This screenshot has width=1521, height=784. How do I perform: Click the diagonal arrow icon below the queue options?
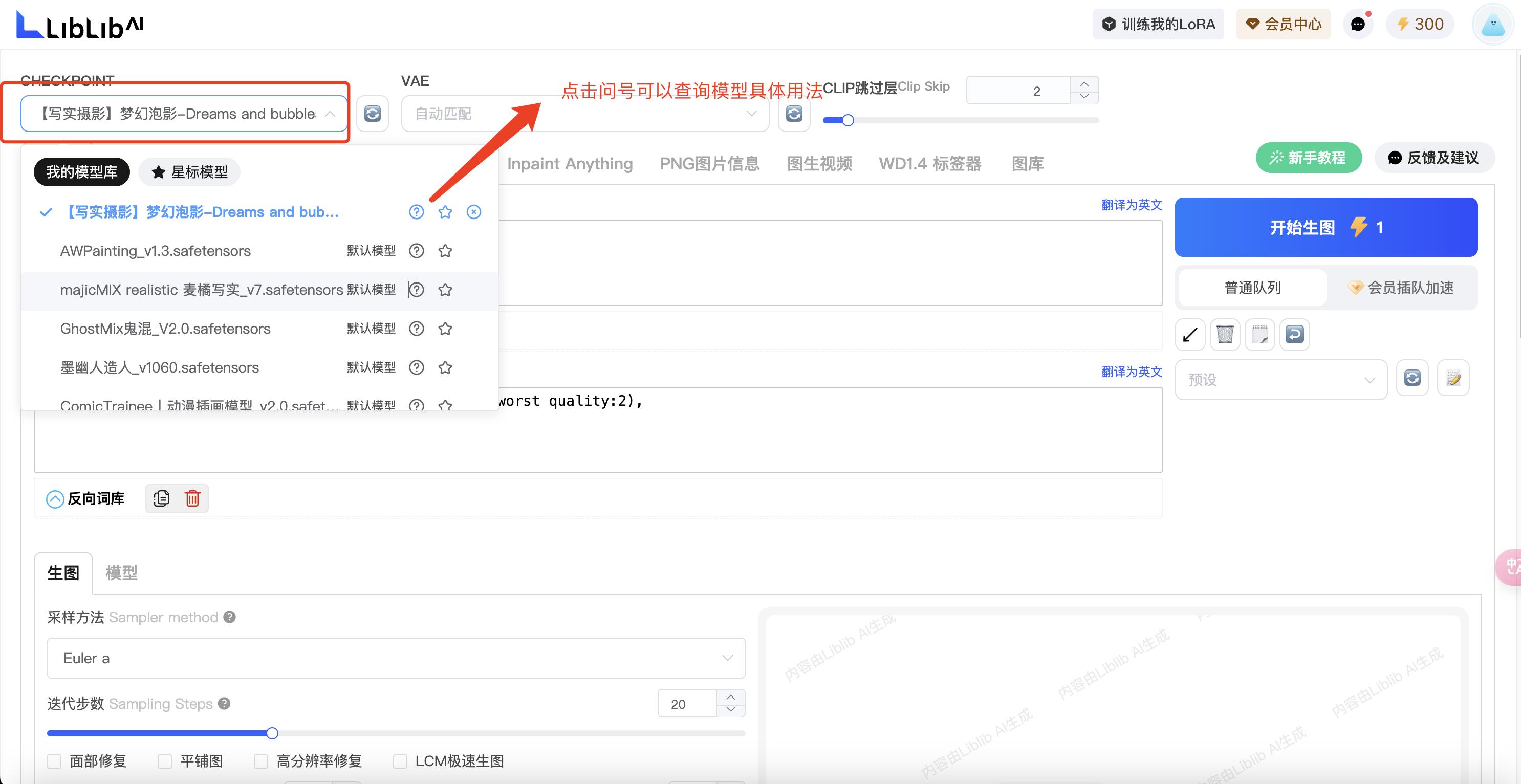point(1190,335)
